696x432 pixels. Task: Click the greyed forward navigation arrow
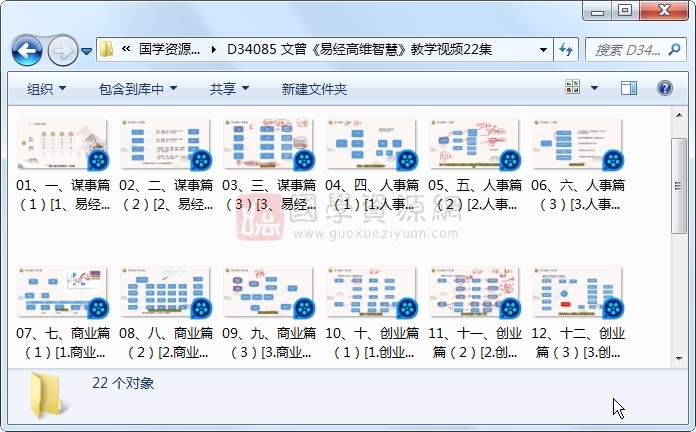click(x=63, y=51)
